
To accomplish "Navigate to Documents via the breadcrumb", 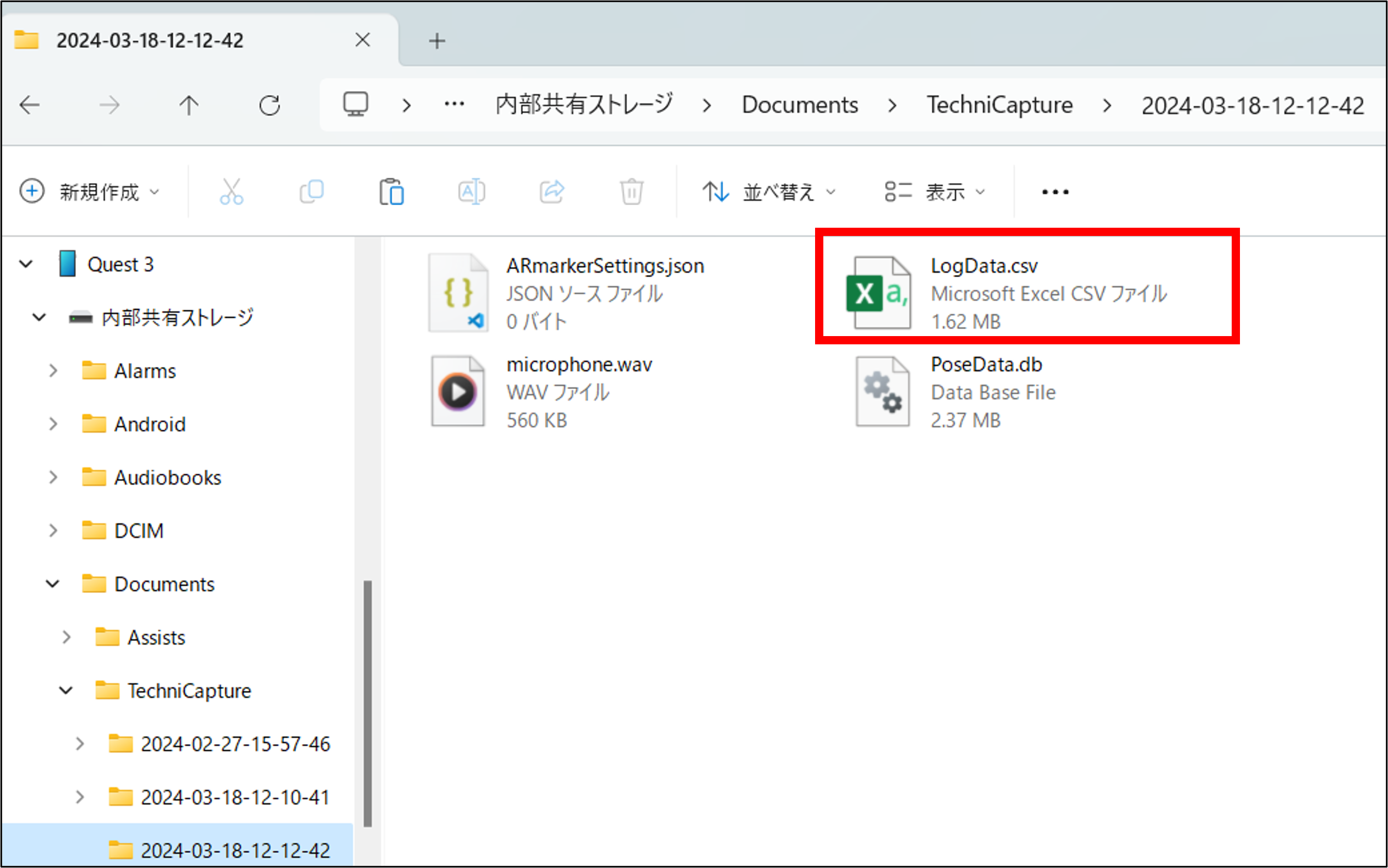I will coord(799,105).
